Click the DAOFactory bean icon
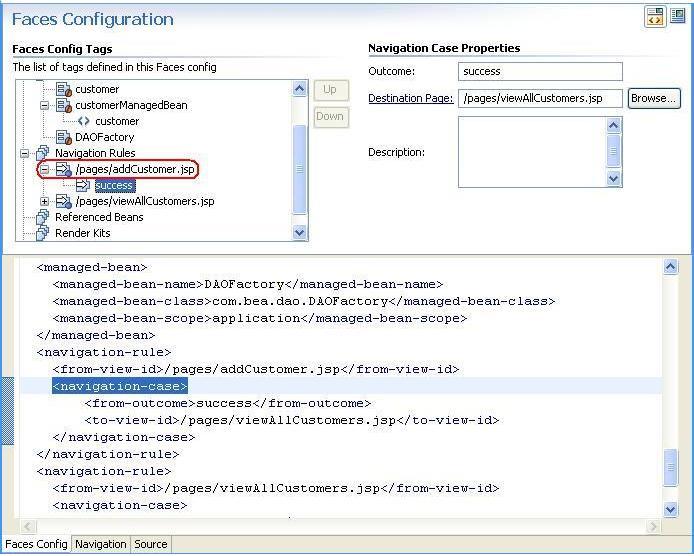 point(64,137)
